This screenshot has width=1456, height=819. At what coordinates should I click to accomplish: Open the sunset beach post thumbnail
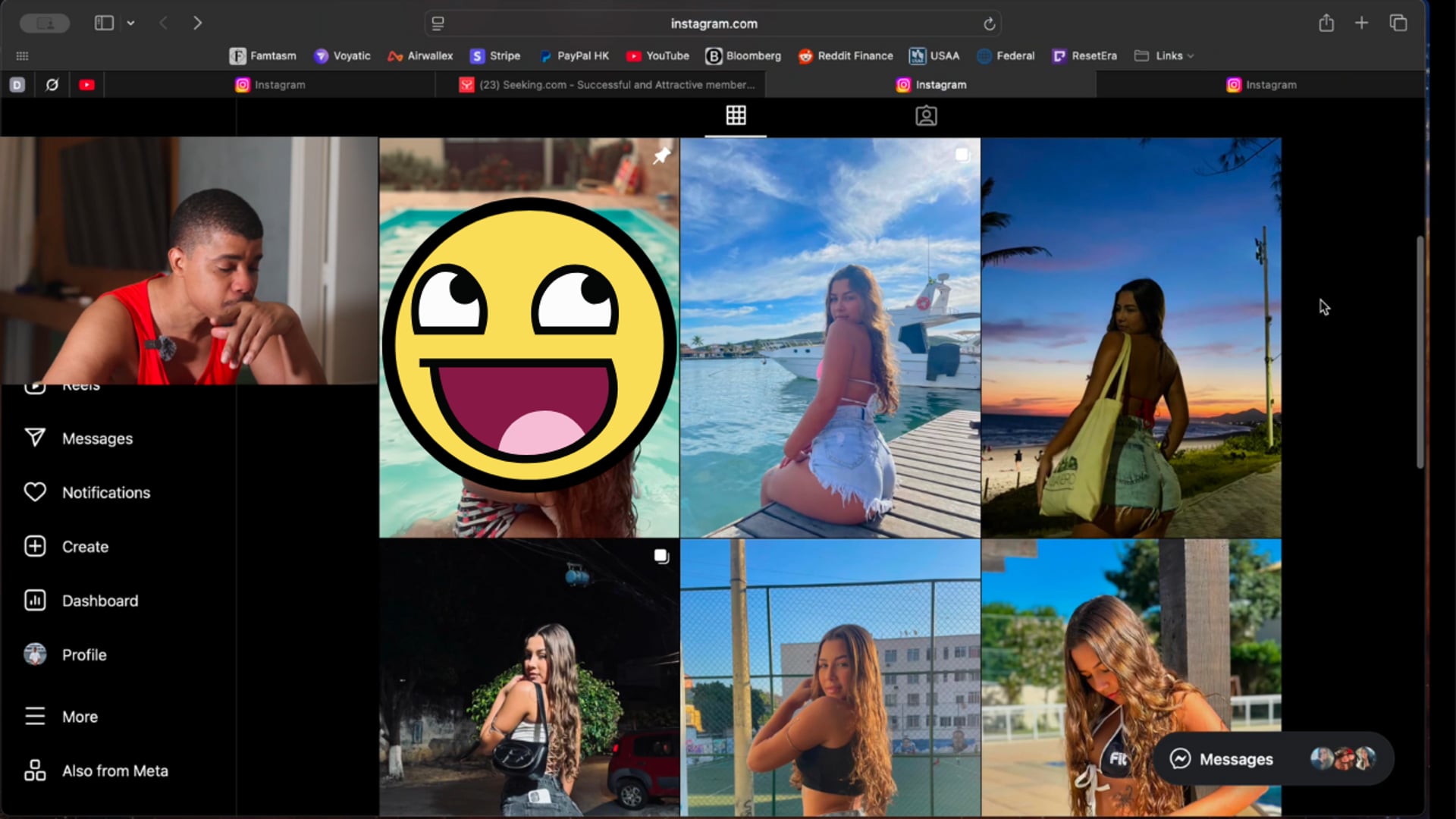pos(1131,337)
